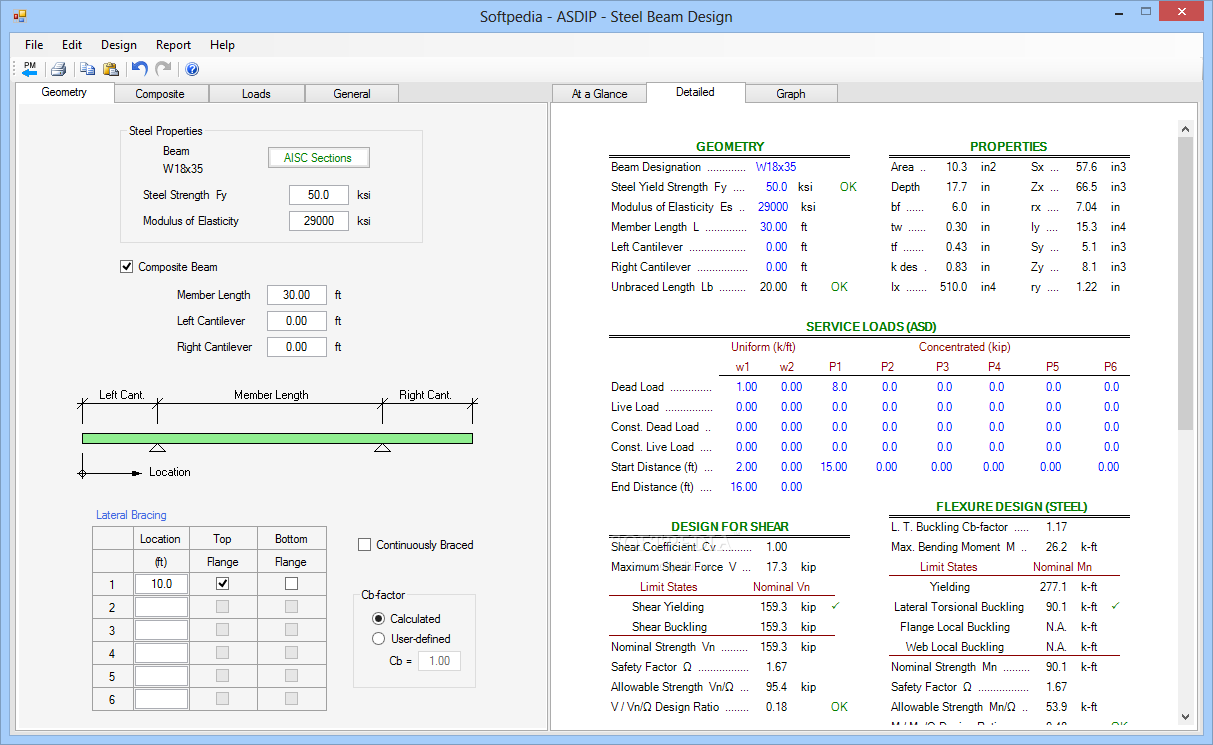The width and height of the screenshot is (1213, 745).
Task: Open the Report menu
Action: click(173, 45)
